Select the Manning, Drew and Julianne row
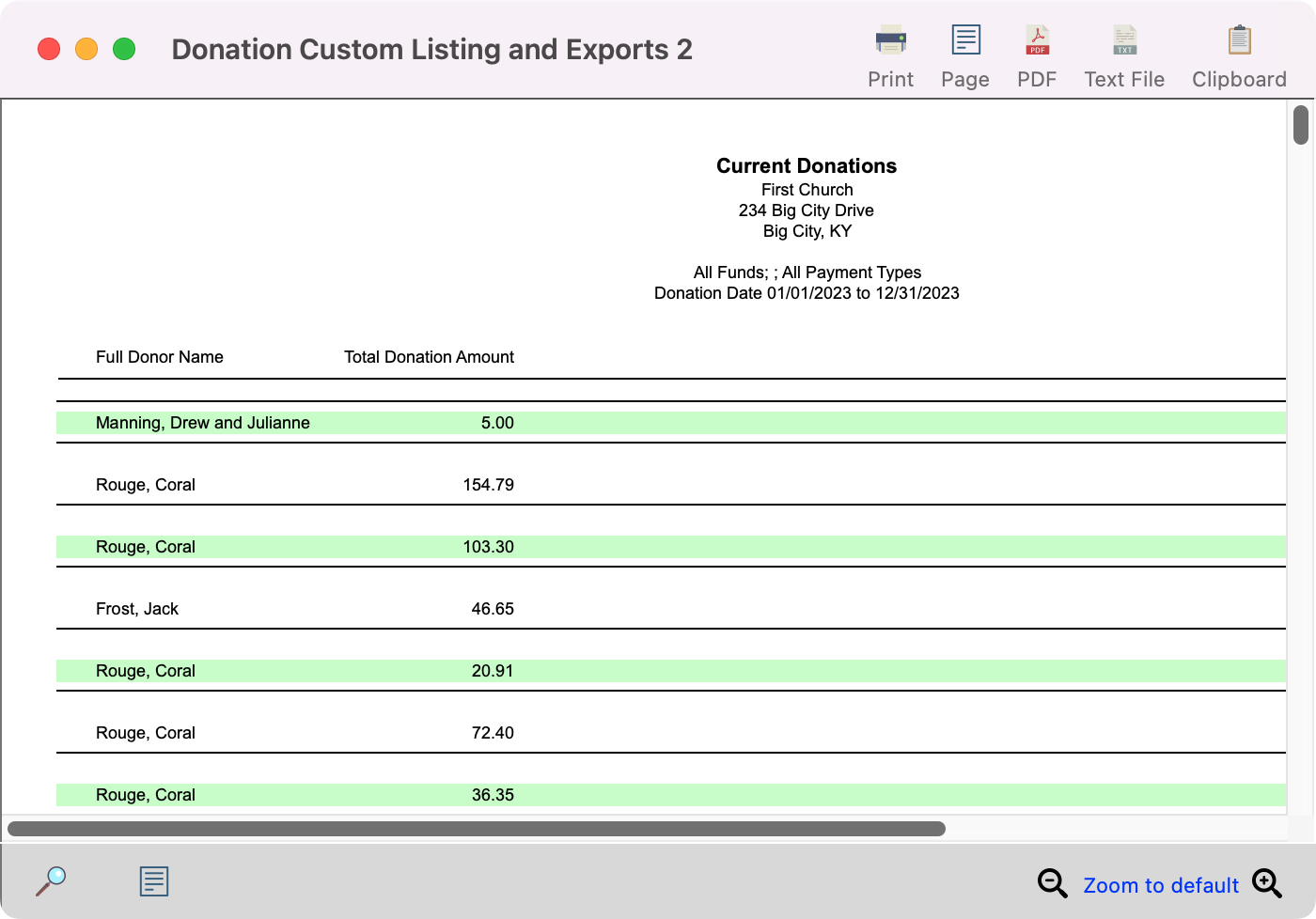This screenshot has width=1316, height=919. [203, 423]
